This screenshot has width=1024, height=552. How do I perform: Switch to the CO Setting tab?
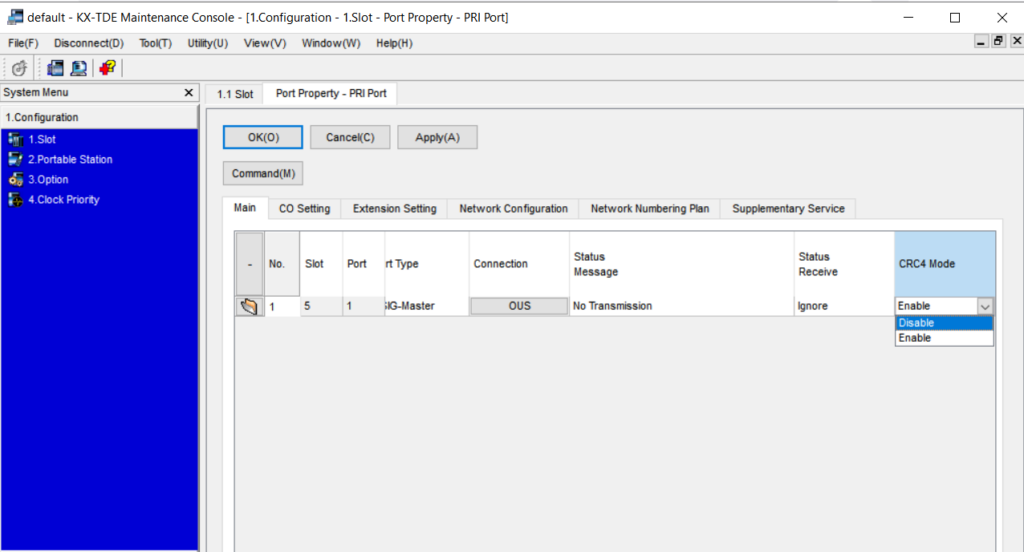(x=304, y=209)
